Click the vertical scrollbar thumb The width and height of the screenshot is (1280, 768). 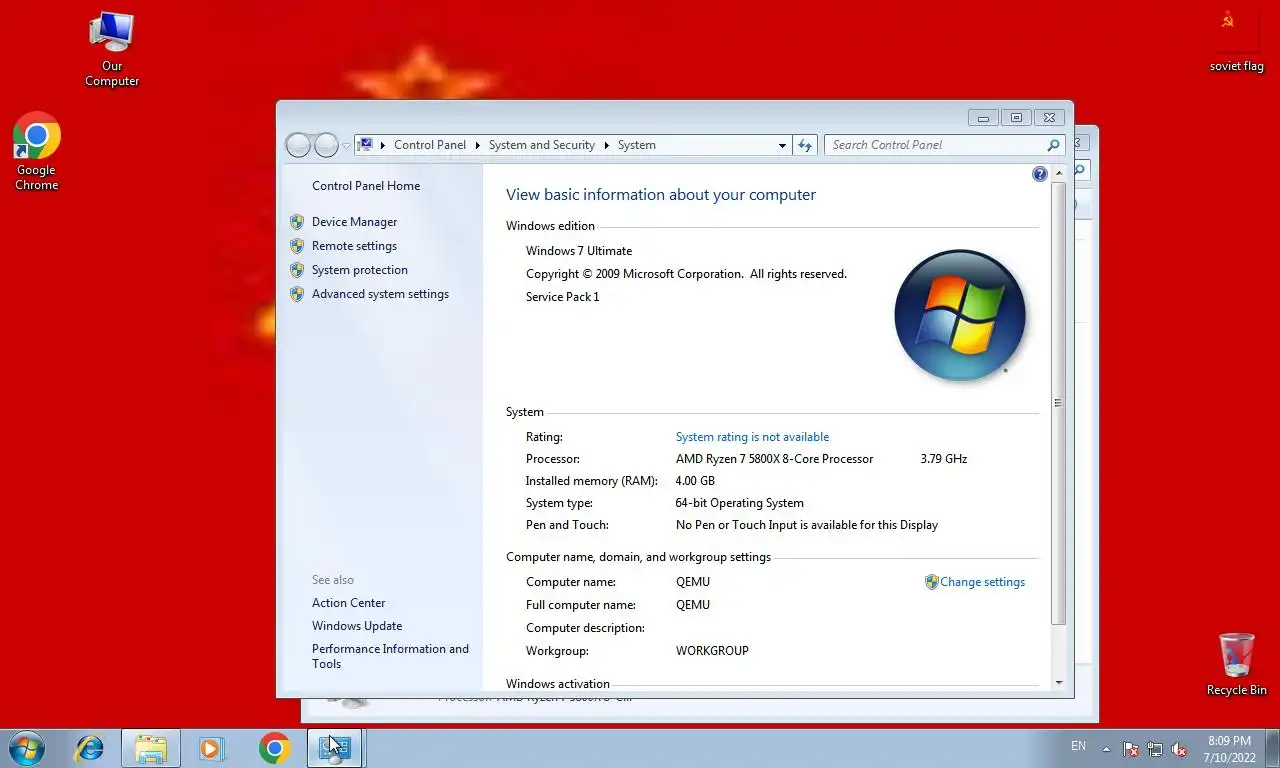coord(1059,403)
